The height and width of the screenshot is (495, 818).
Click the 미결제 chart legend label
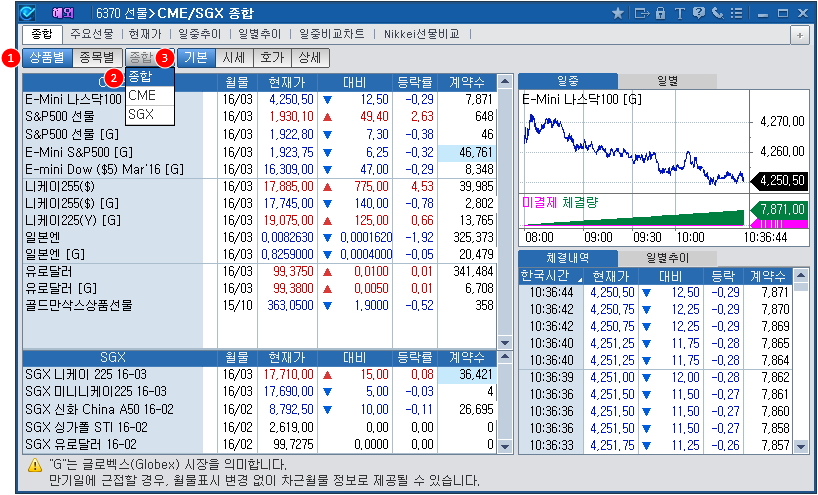[x=540, y=202]
